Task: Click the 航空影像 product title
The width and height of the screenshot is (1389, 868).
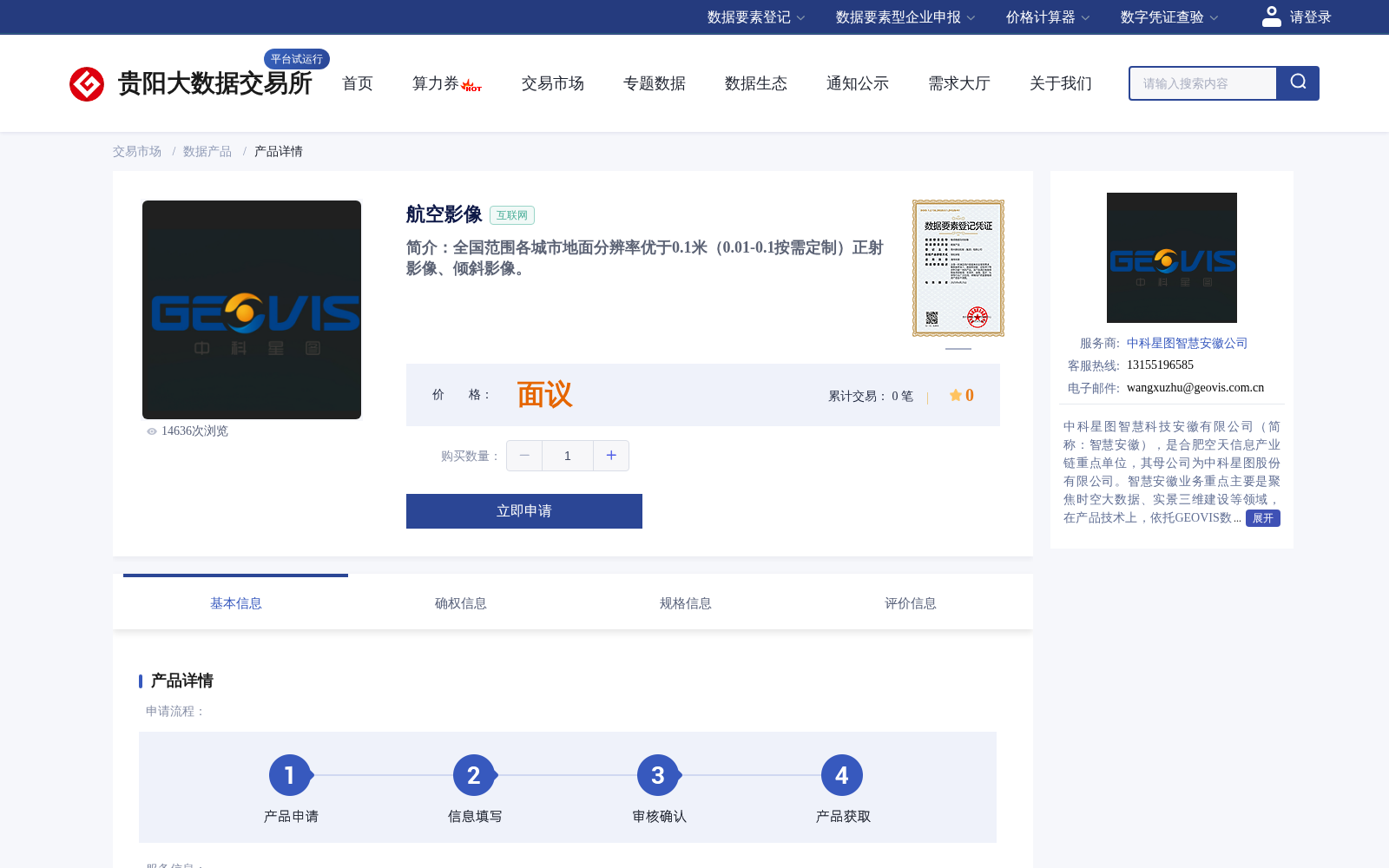Action: [444, 214]
